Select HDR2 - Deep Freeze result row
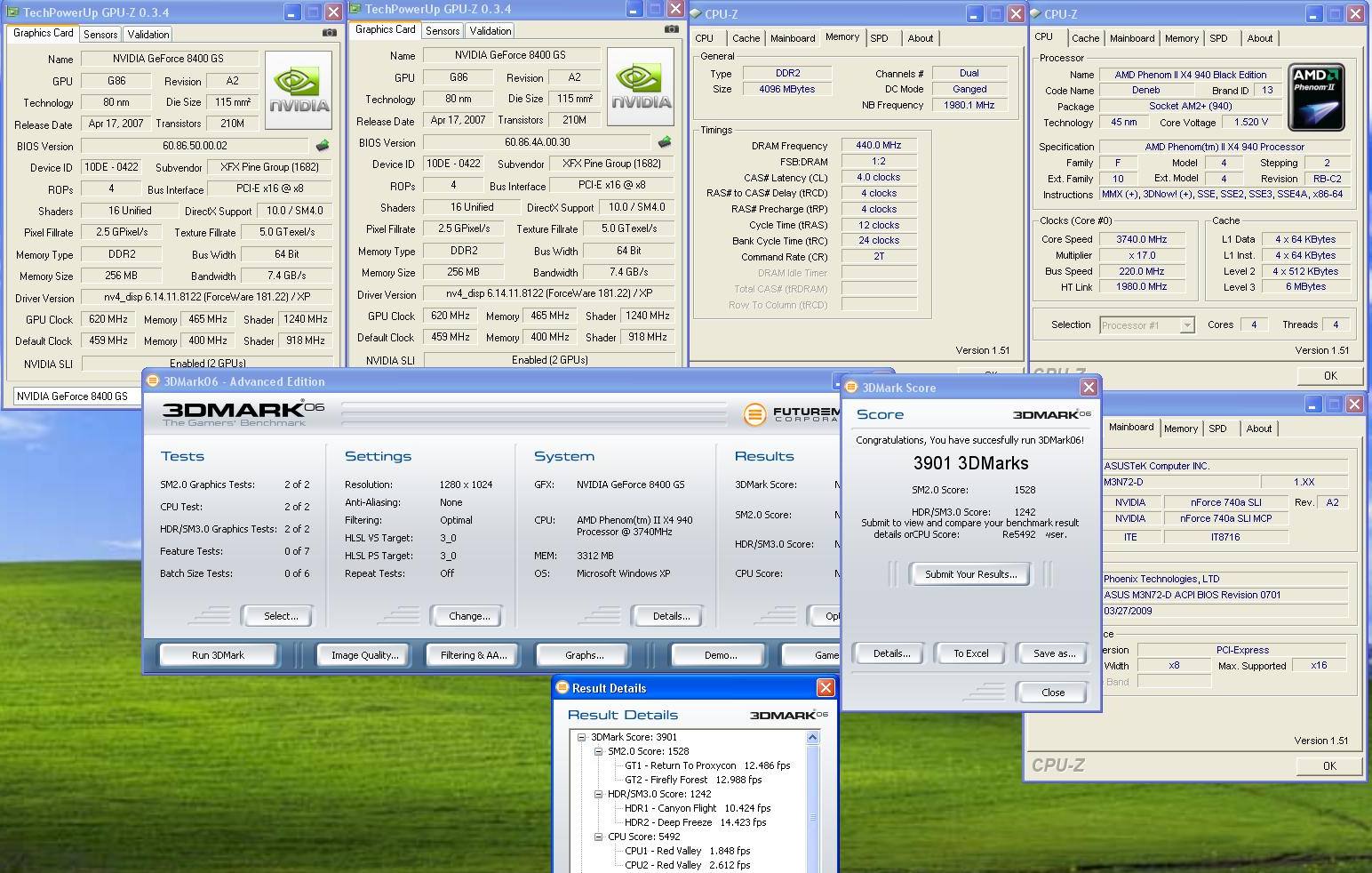The image size is (1372, 873). (x=695, y=822)
